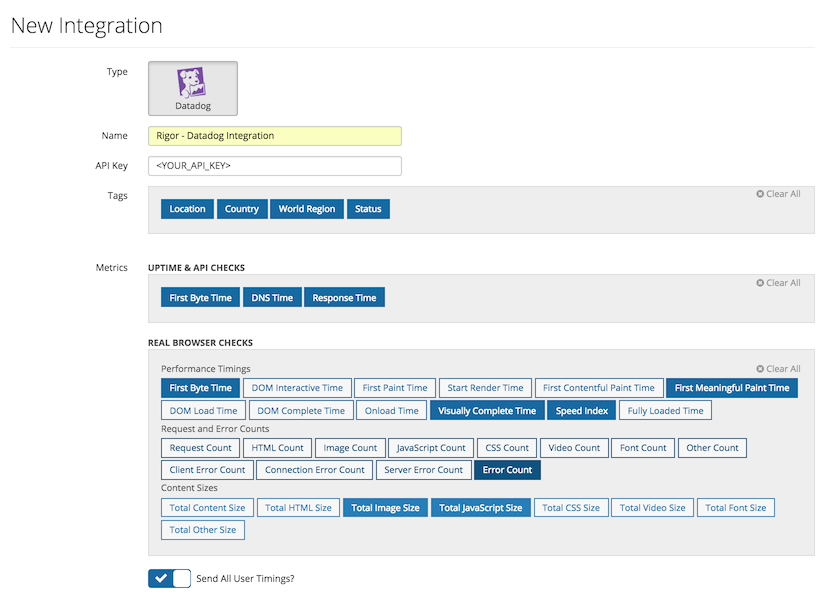Screen dimensions: 824x600
Task: Enable the Server Error Count metric
Action: coord(424,470)
